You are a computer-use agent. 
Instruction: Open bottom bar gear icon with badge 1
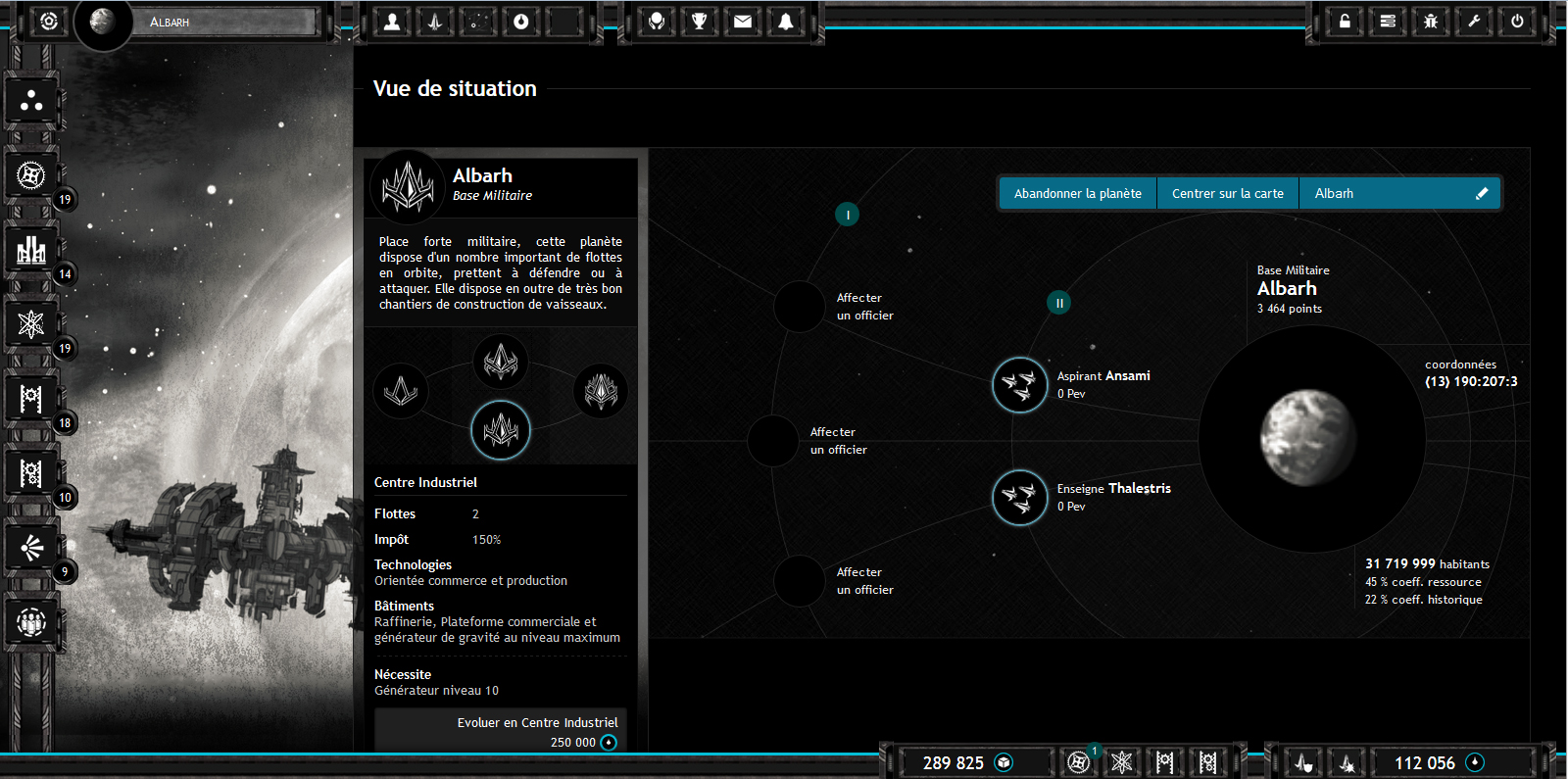click(1078, 762)
